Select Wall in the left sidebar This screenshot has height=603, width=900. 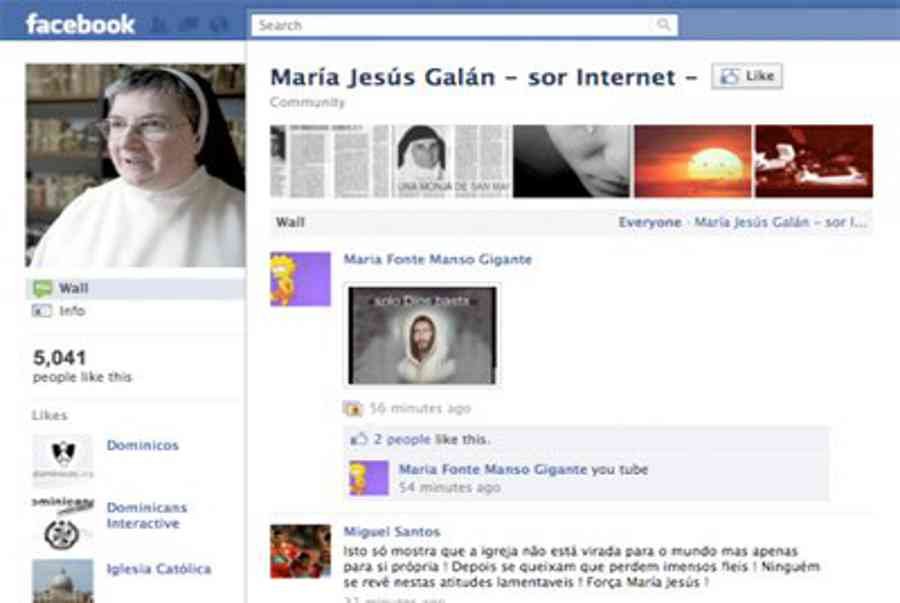(135, 288)
